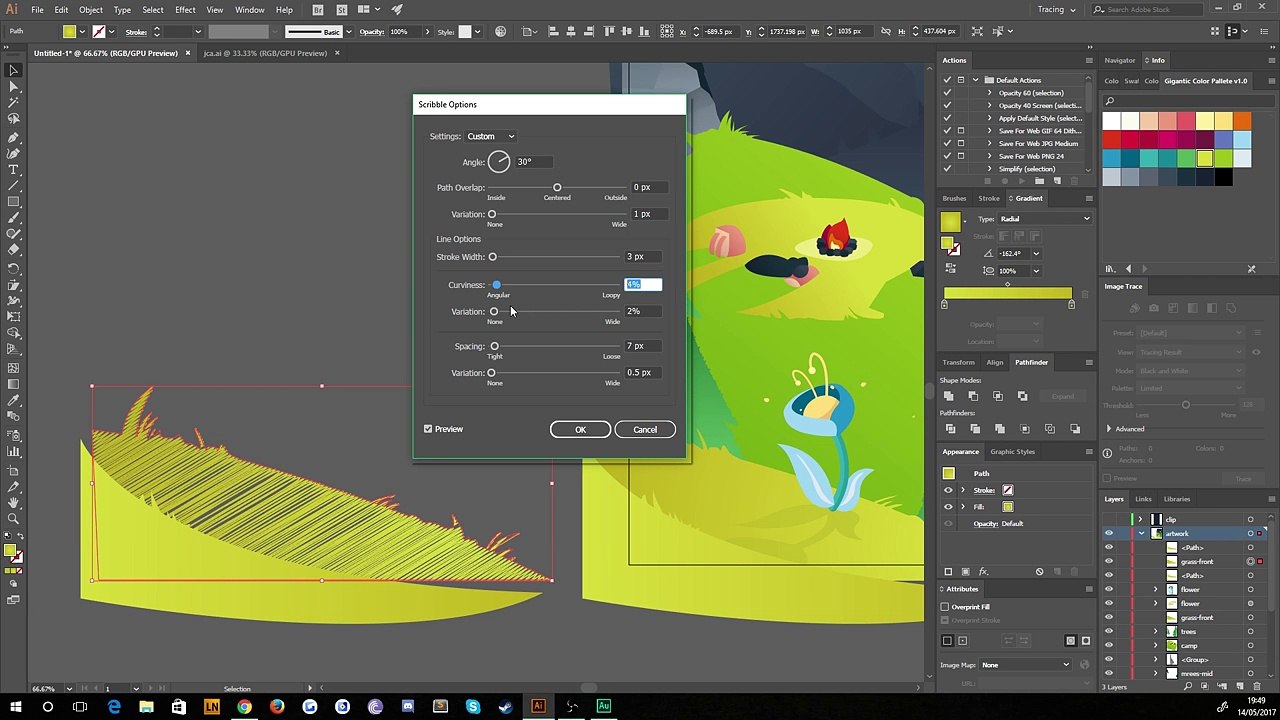Click the Intersect shape mode icon
The image size is (1280, 720).
998,396
